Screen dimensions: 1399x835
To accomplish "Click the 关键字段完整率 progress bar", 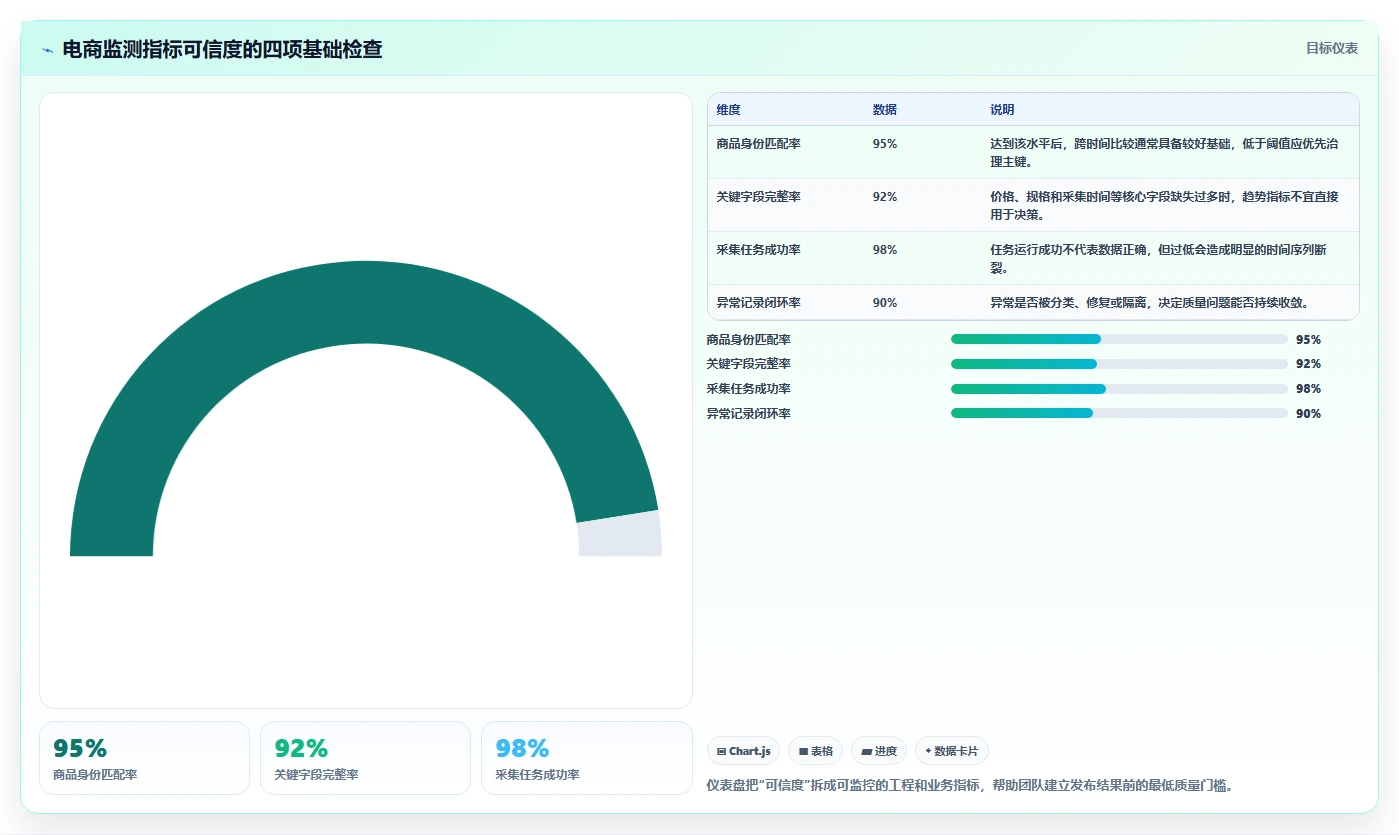I will click(x=1119, y=364).
